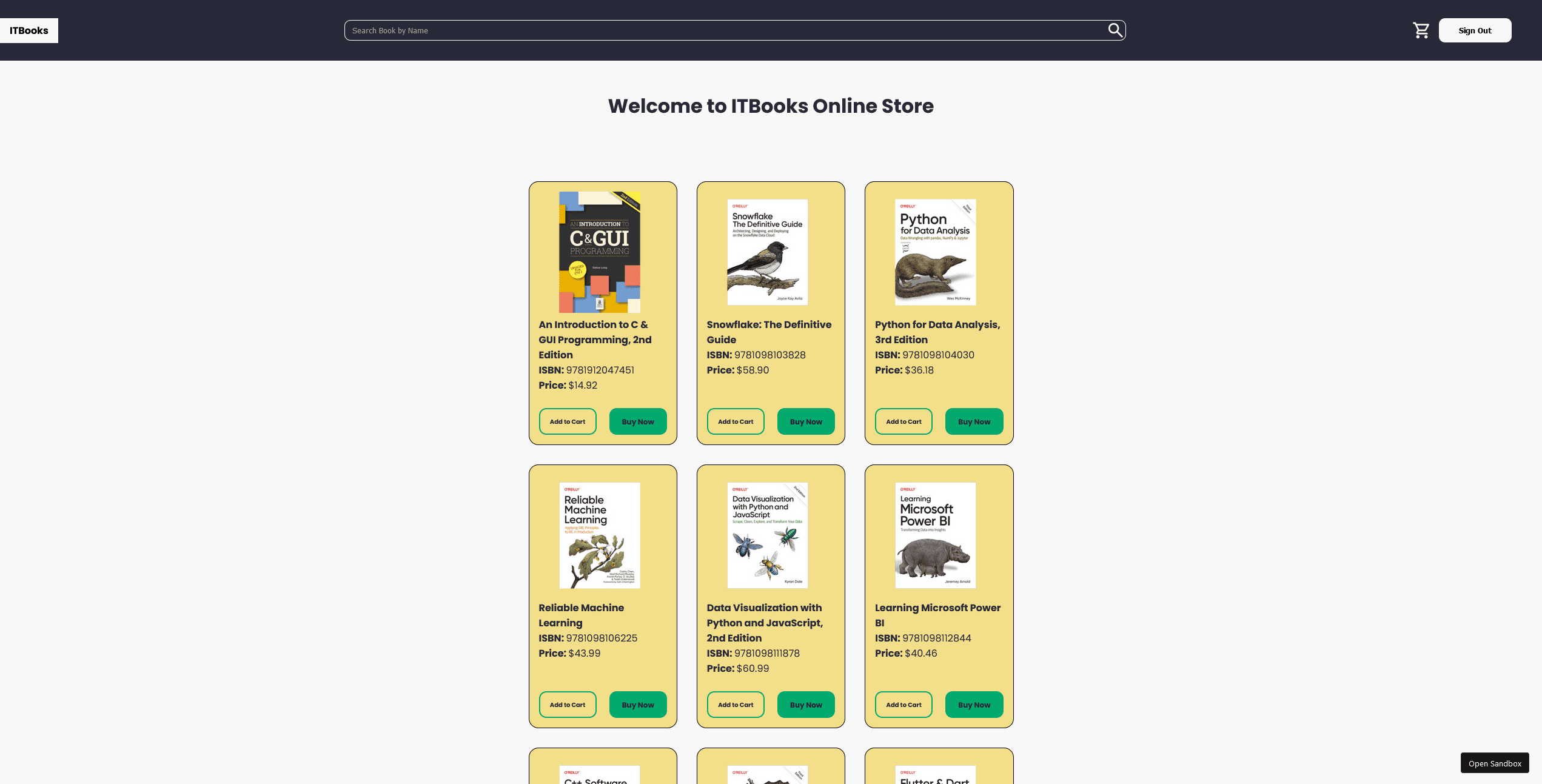Open Learning Microsoft Power BI cover
The width and height of the screenshot is (1542, 784).
pyautogui.click(x=936, y=535)
